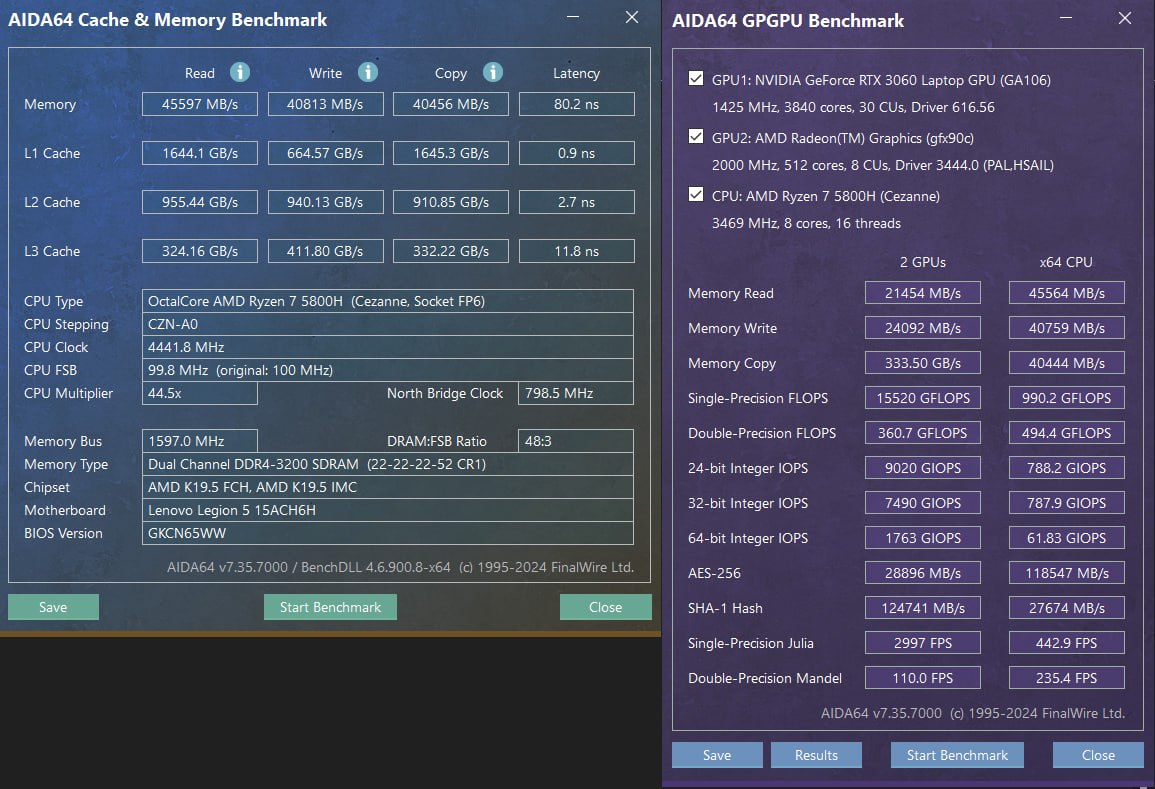Select 2 GPUs Memory Copy 333.50 GB/s
Viewport: 1155px width, 789px height.
click(x=923, y=362)
